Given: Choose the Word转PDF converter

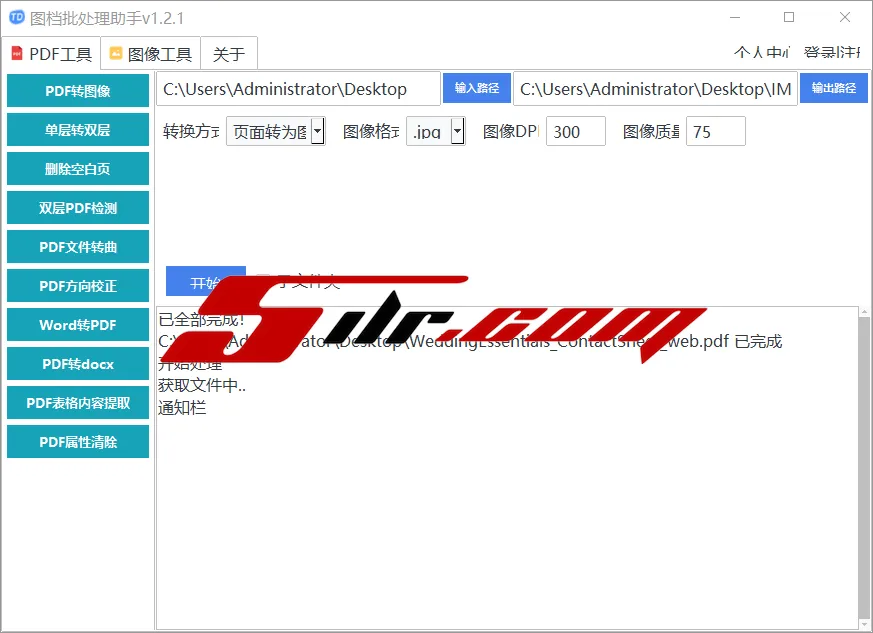Looking at the screenshot, I should click(x=78, y=325).
